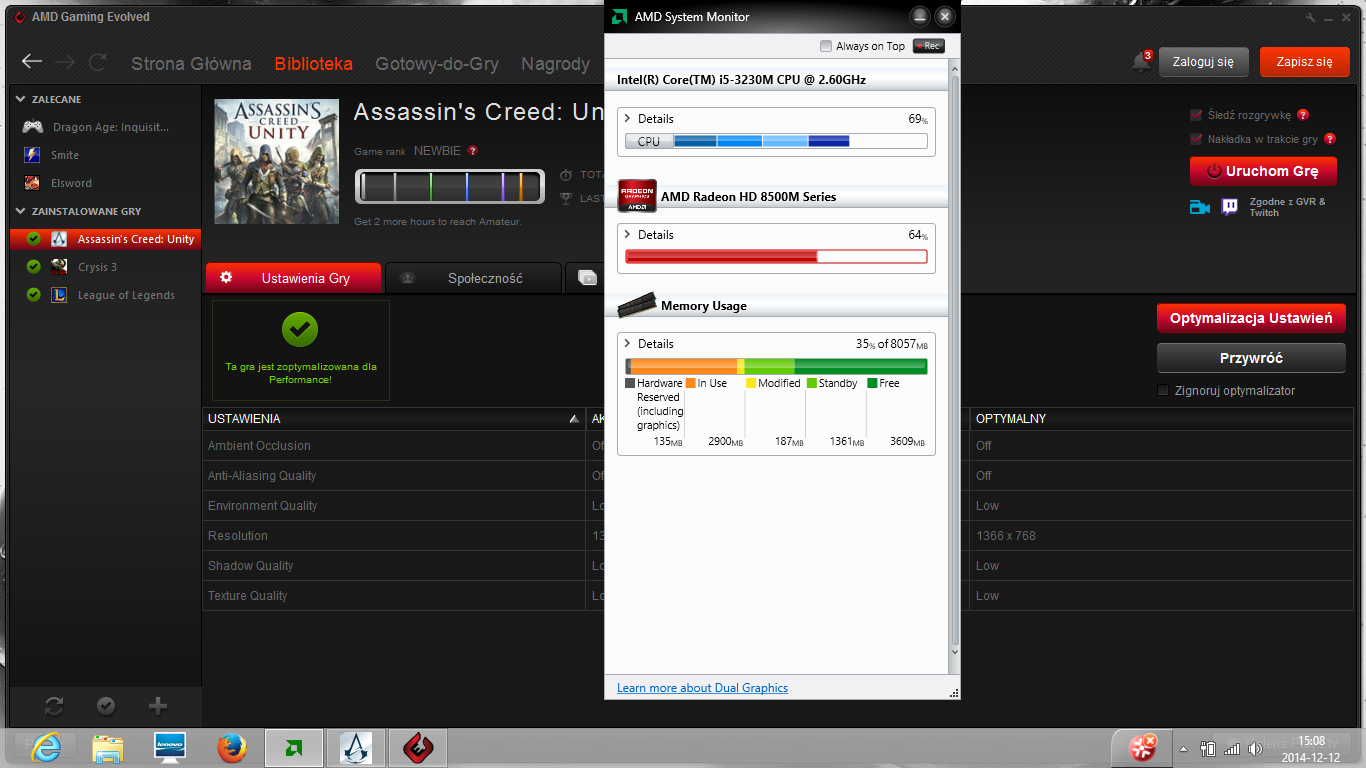
Task: Start recording with the Rec button
Action: (929, 46)
